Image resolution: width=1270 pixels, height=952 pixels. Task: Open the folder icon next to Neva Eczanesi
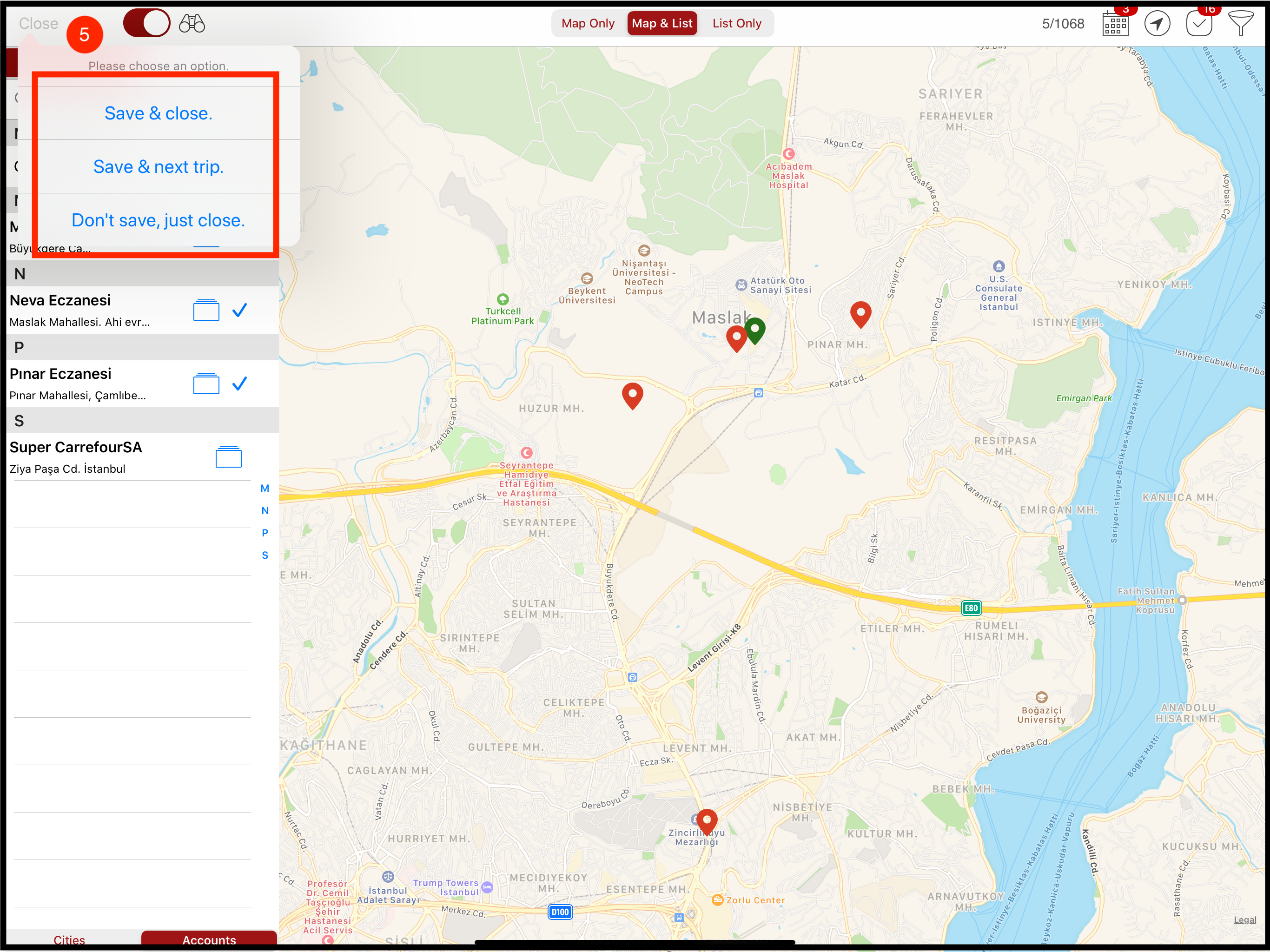pyautogui.click(x=206, y=310)
